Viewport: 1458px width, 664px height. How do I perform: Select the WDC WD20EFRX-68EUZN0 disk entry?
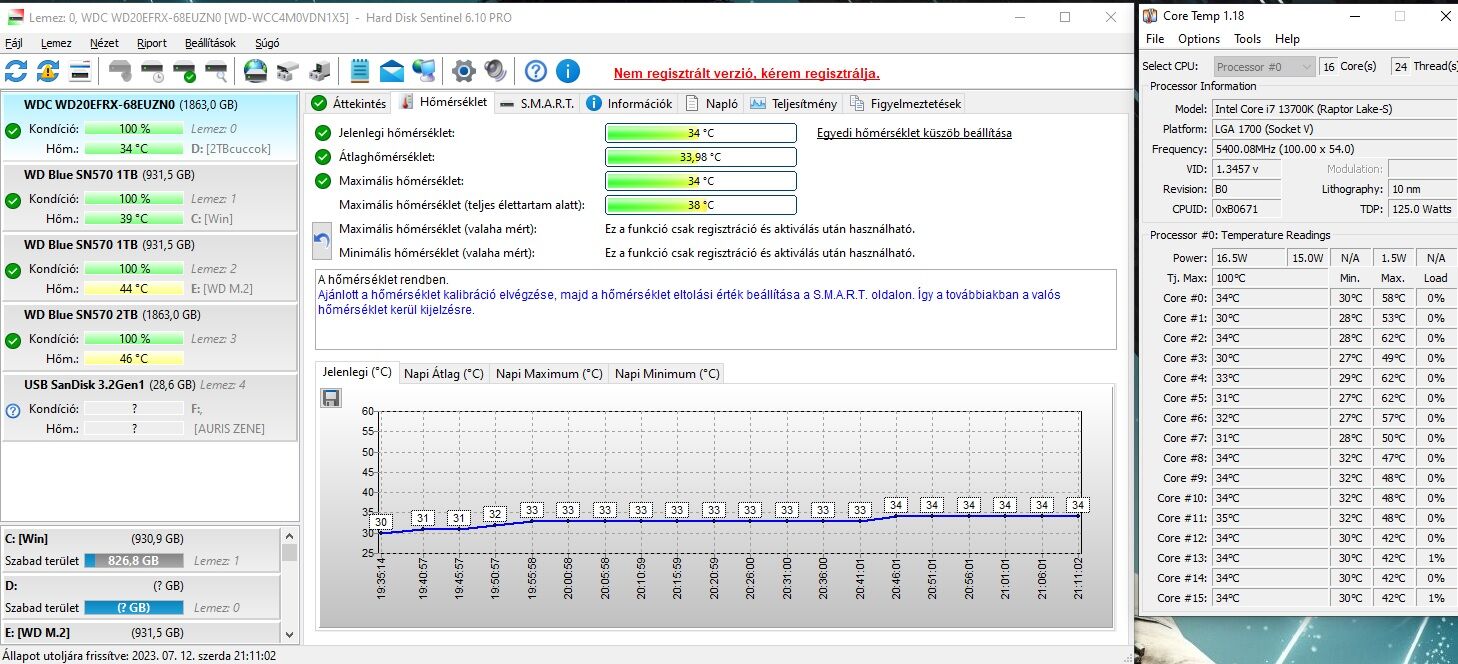(150, 126)
